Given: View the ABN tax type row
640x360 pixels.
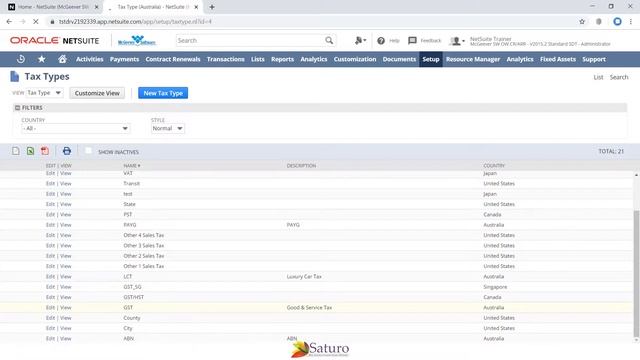Looking at the screenshot, I should click(65, 338).
